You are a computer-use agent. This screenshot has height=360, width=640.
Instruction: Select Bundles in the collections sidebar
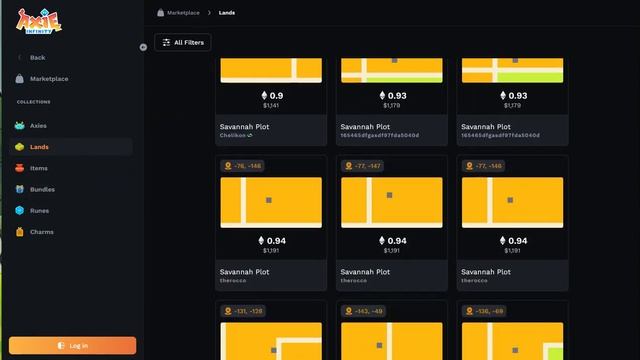pos(71,189)
